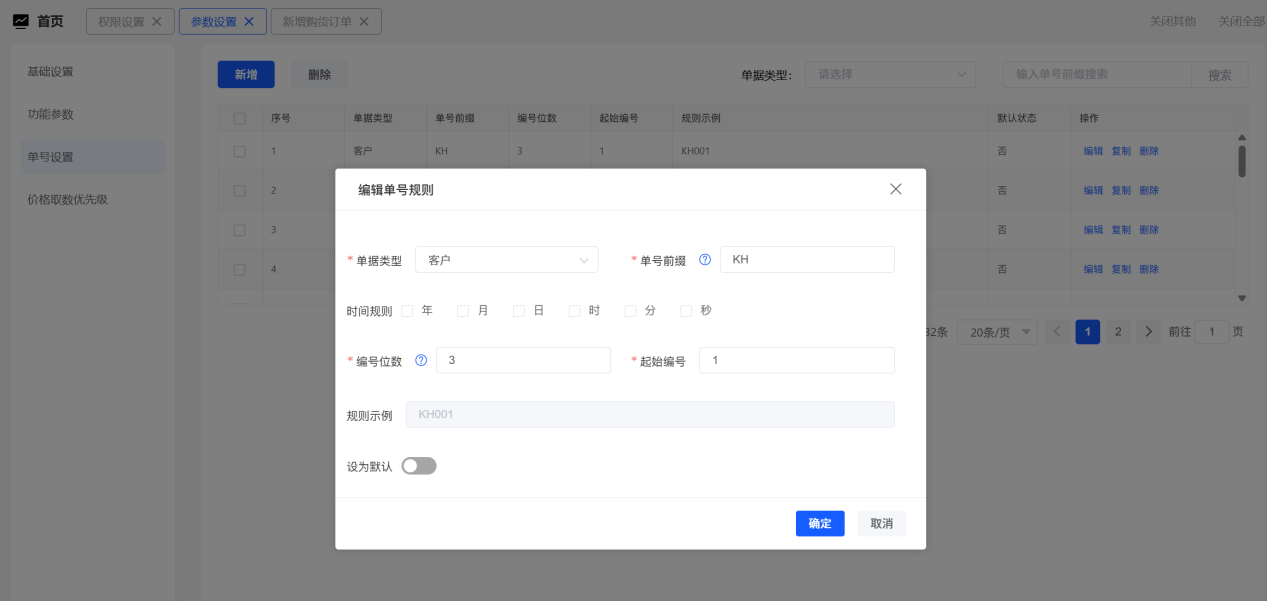1267x601 pixels.
Task: Close the 权限设置 tab via X icon
Action: tap(156, 21)
